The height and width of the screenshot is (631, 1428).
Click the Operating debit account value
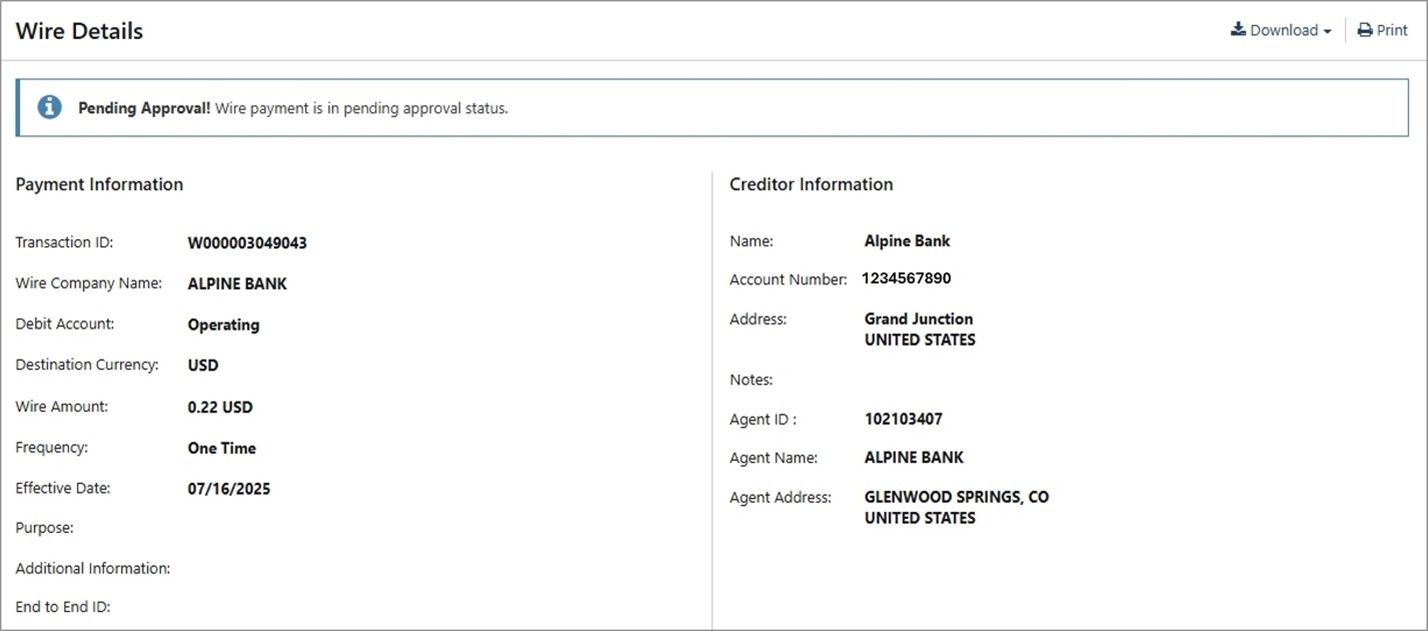tap(223, 325)
